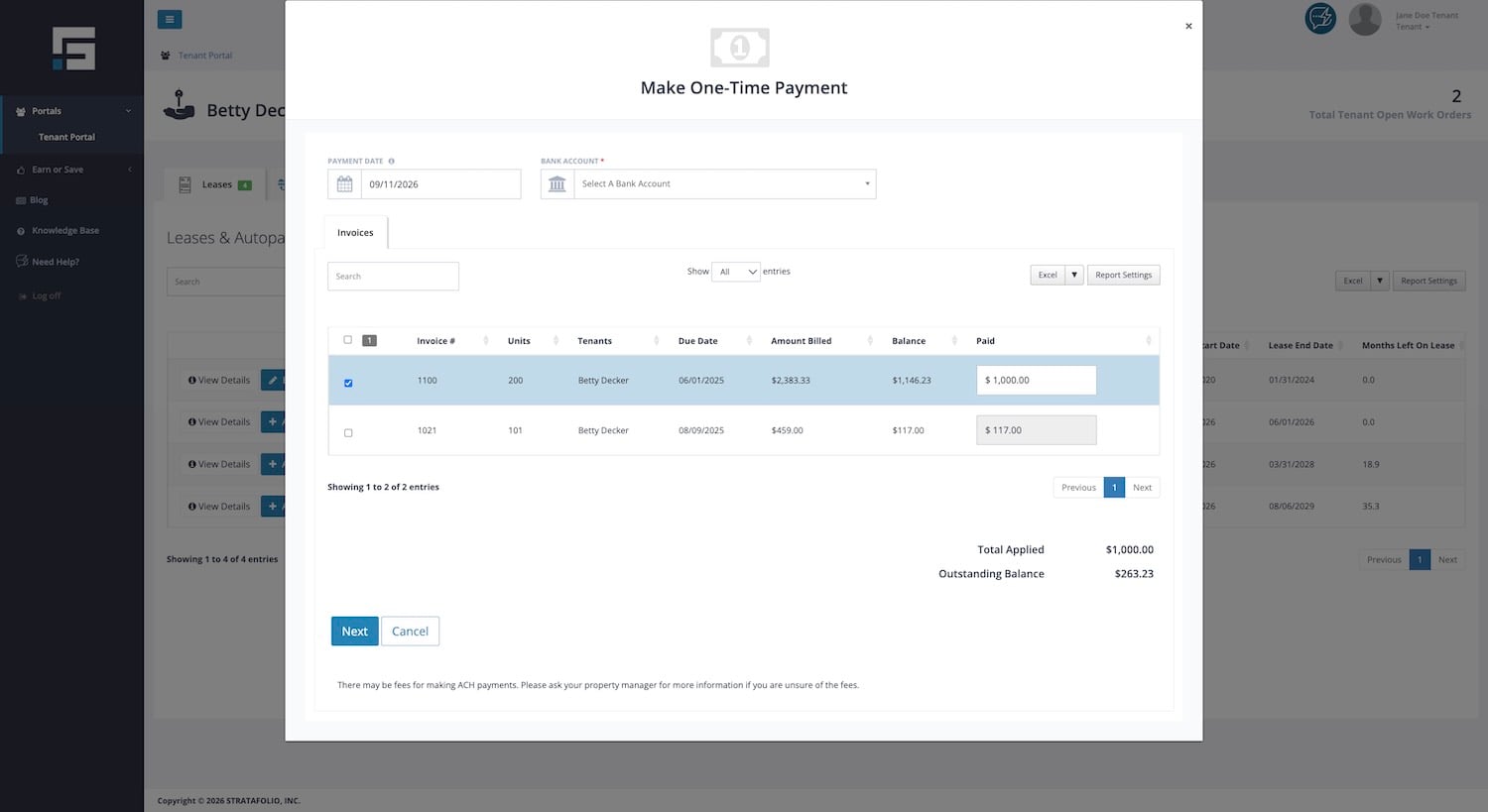
Task: Uncheck invoice 1100 checkbox
Action: coord(348,383)
